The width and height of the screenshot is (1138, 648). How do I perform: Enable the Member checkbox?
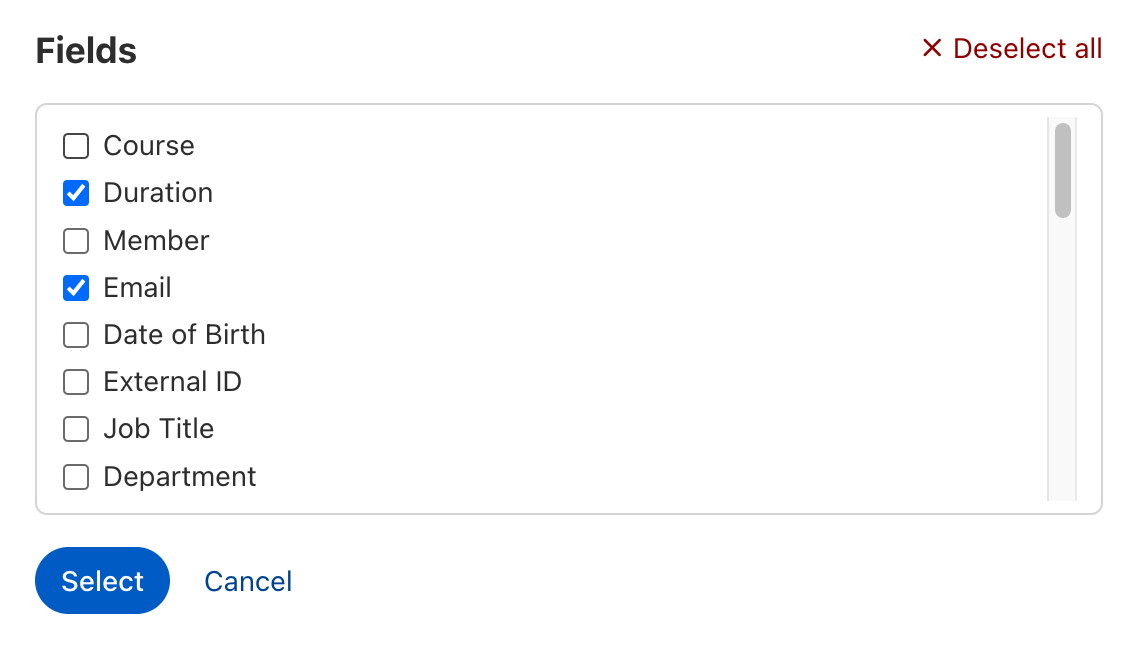(76, 241)
